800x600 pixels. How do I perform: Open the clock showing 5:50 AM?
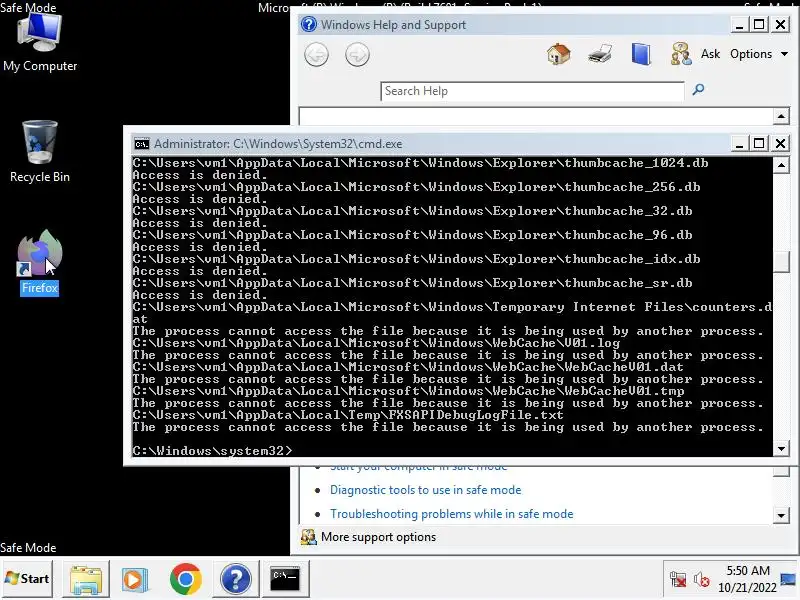pos(747,579)
